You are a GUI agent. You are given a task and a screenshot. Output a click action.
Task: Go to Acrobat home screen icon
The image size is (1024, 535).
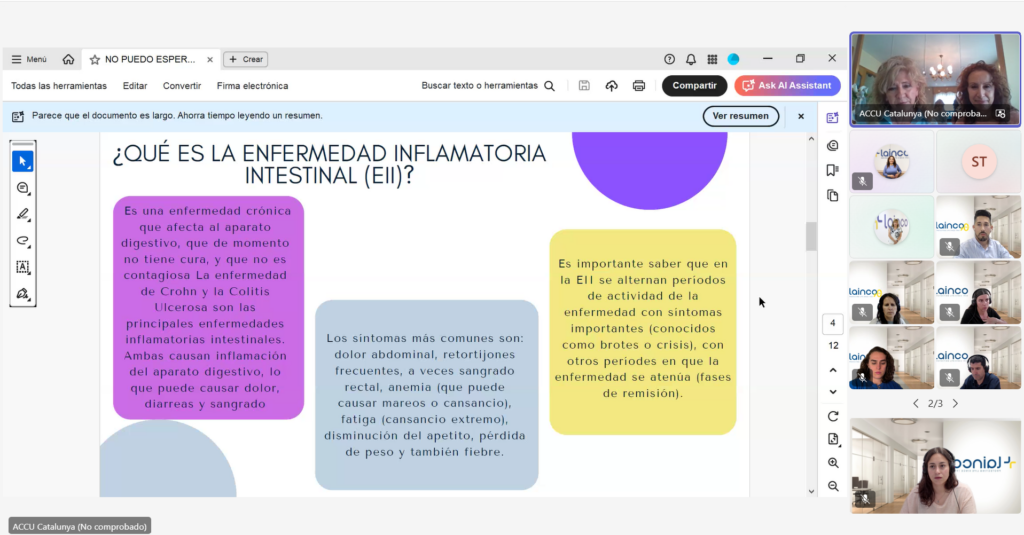[68, 59]
